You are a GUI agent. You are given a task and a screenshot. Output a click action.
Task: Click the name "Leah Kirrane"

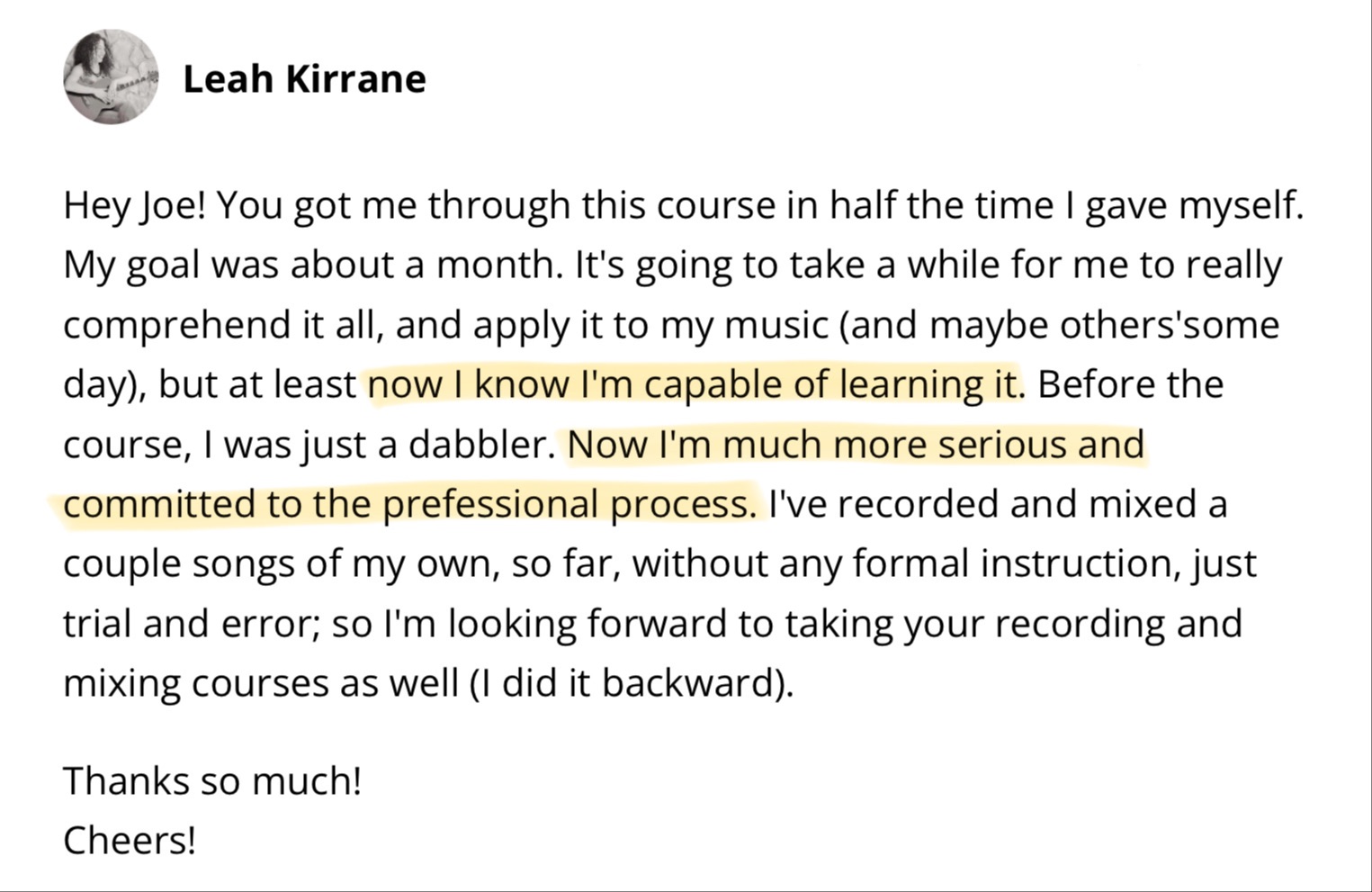(x=304, y=79)
